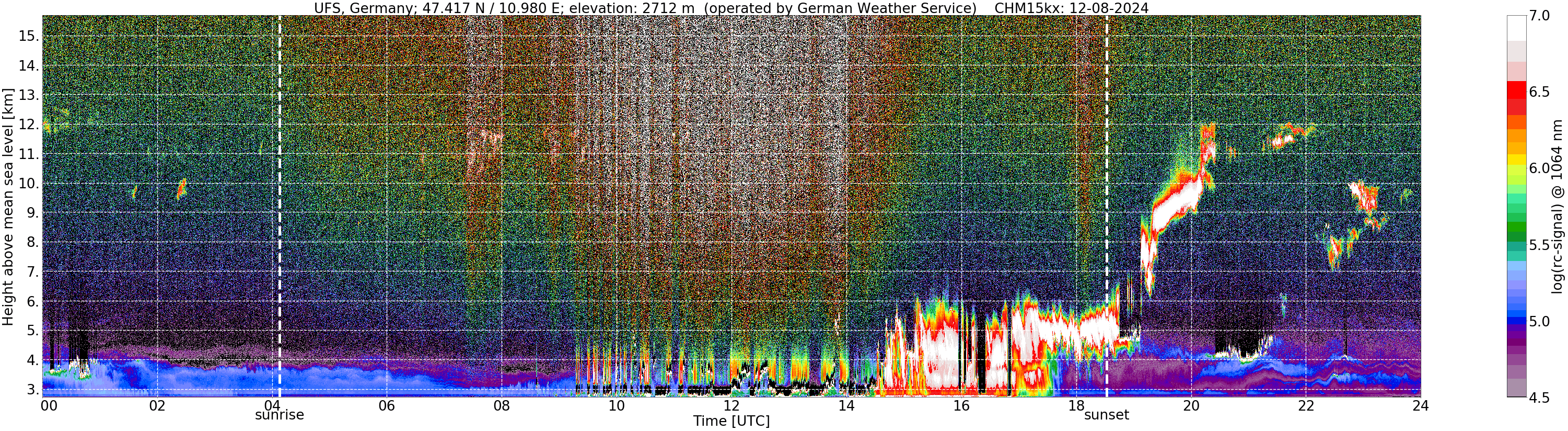Viewport: 1568px width, 431px height.
Task: Click the dashed white sunset line
Action: [x=1107, y=206]
